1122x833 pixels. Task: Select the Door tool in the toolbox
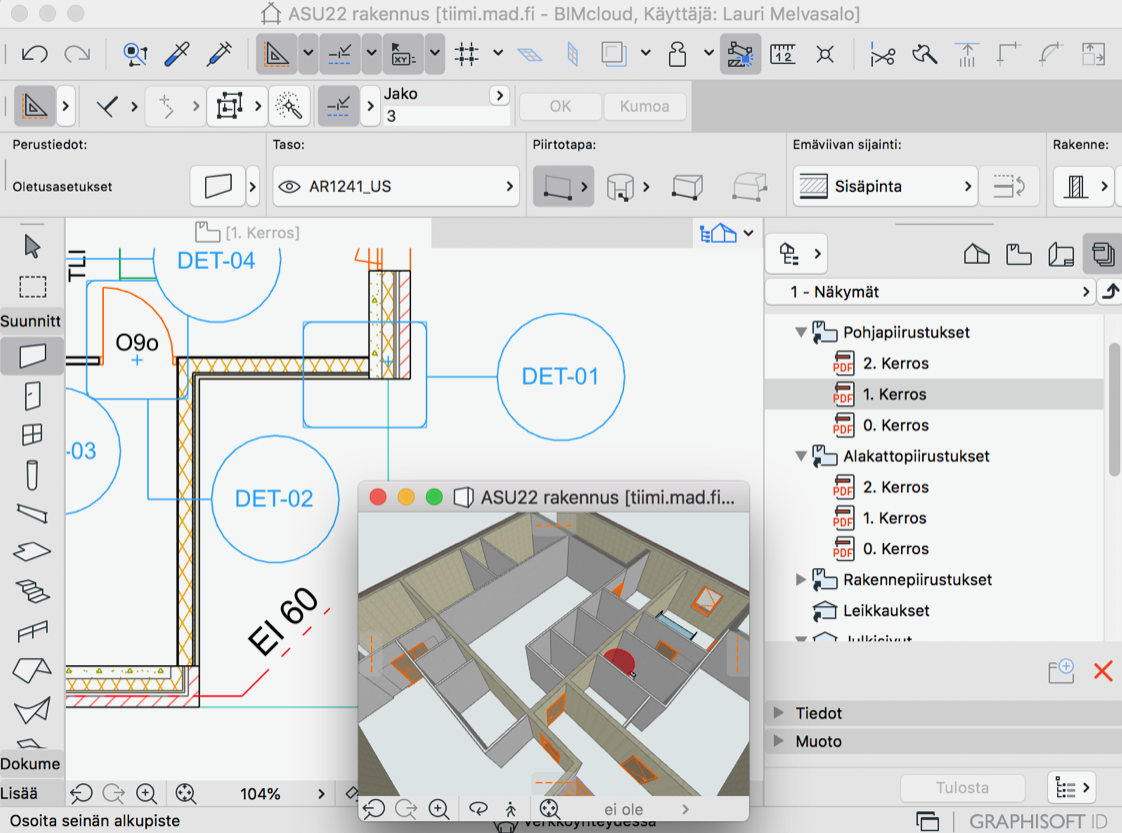point(32,396)
